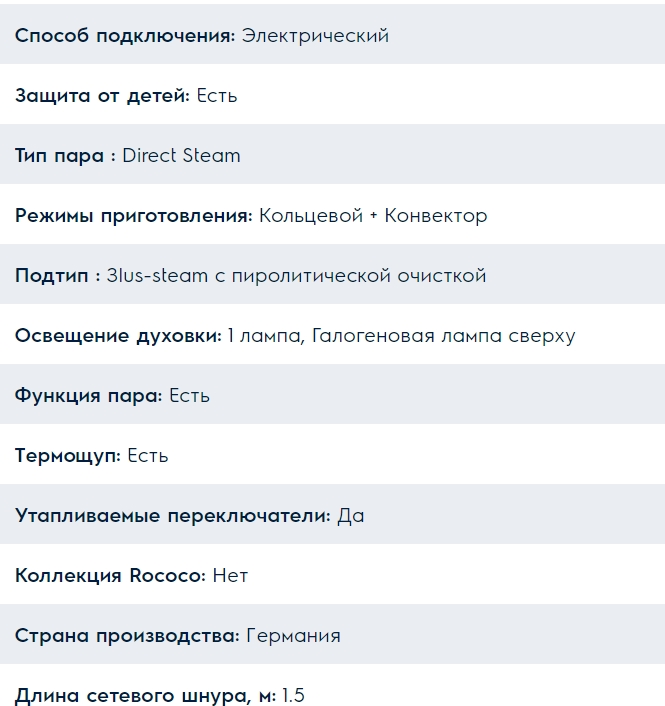Click the 'Электрический' value text
The image size is (665, 706).
coord(315,36)
